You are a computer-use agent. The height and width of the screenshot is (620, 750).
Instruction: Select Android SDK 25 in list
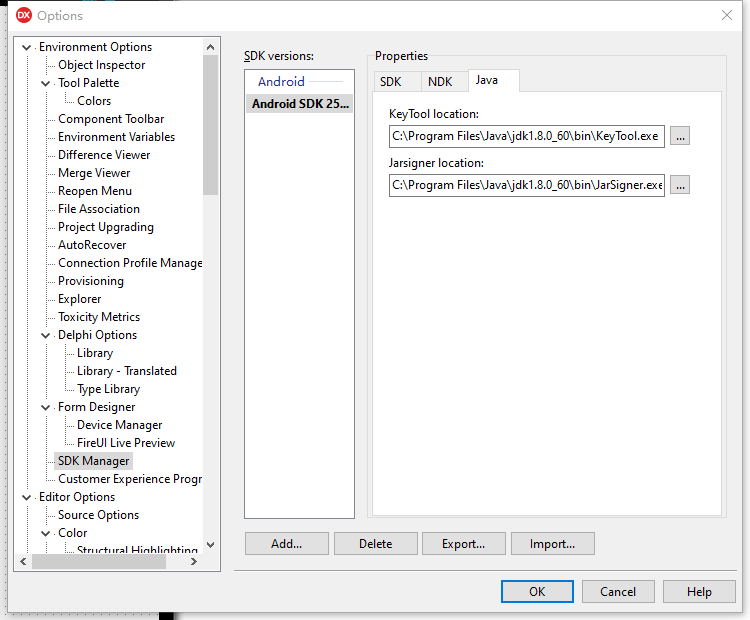pos(300,104)
